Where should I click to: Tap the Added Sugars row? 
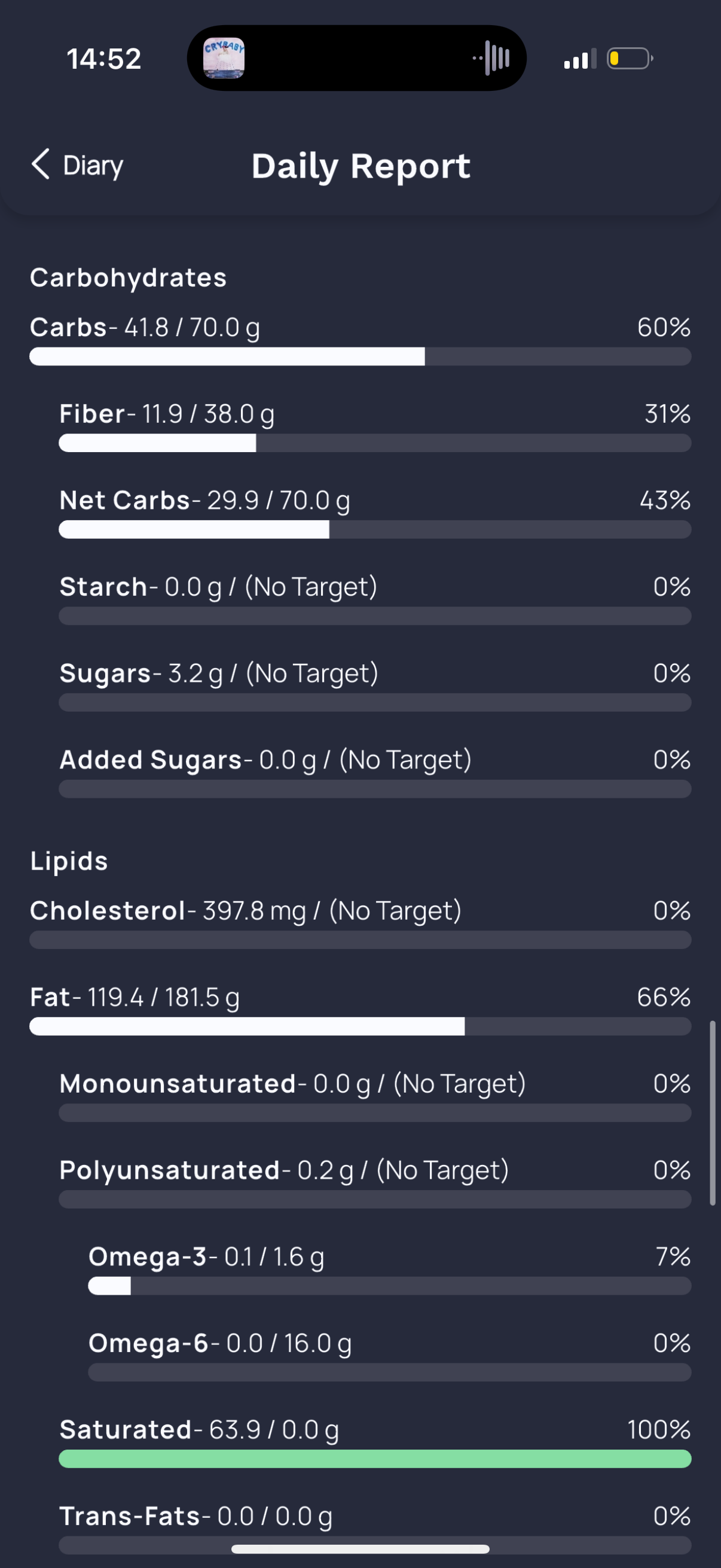(x=375, y=772)
